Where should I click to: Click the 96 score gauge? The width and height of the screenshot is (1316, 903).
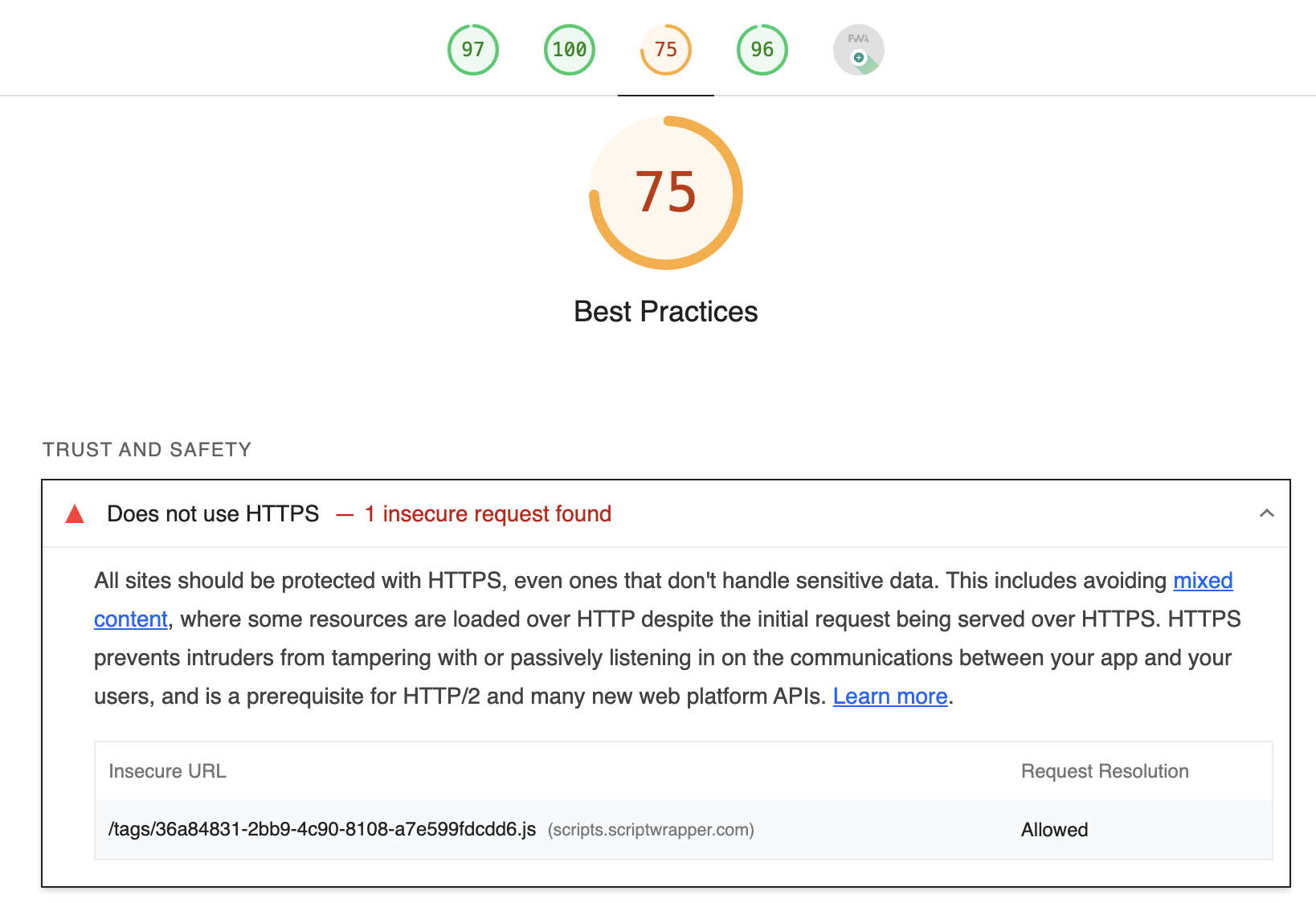tap(762, 50)
